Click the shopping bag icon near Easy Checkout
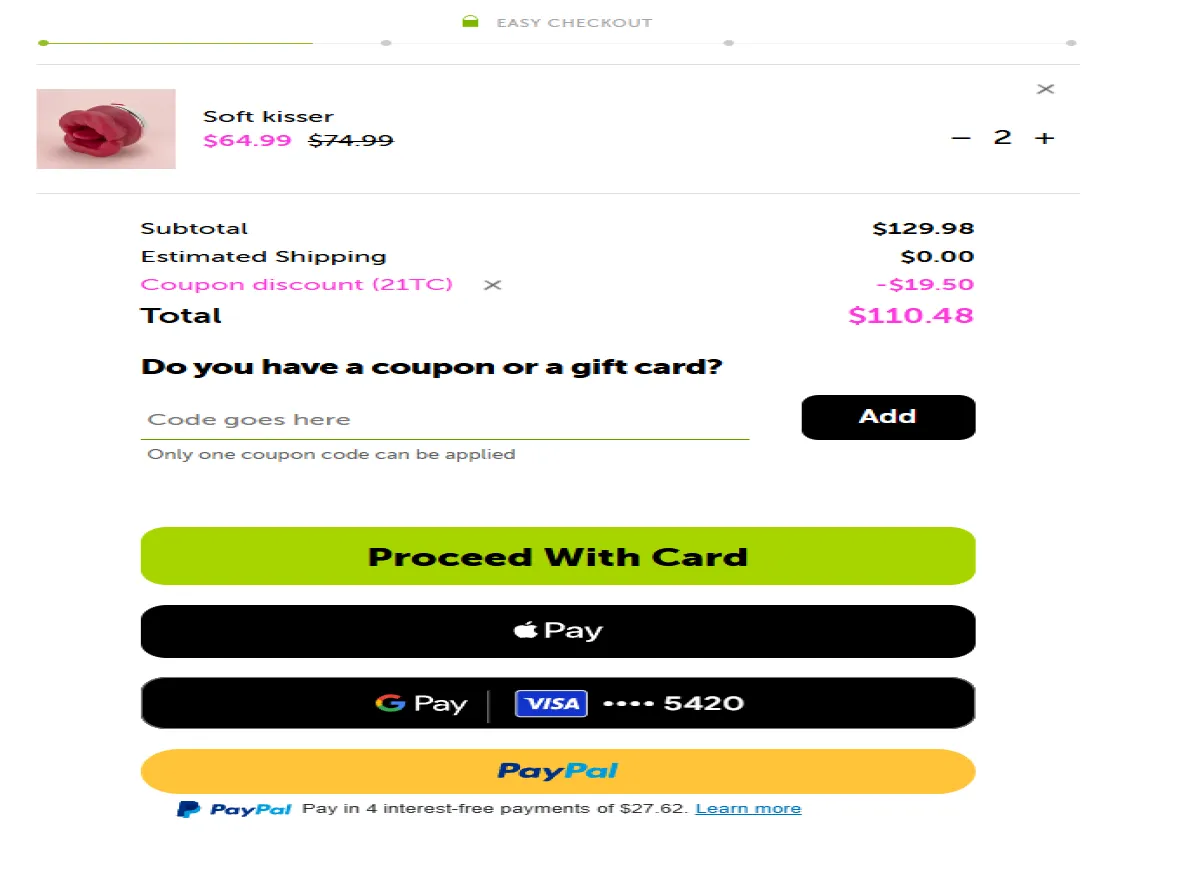Image resolution: width=1200 pixels, height=871 pixels. point(470,20)
